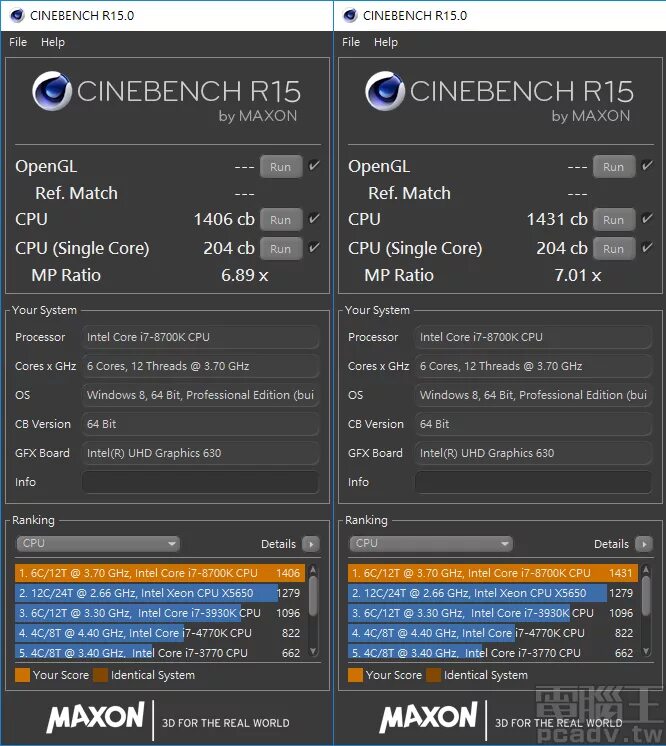Select i7-8700K row scoring 1406
Screen dimensions: 666x746
coord(160,573)
